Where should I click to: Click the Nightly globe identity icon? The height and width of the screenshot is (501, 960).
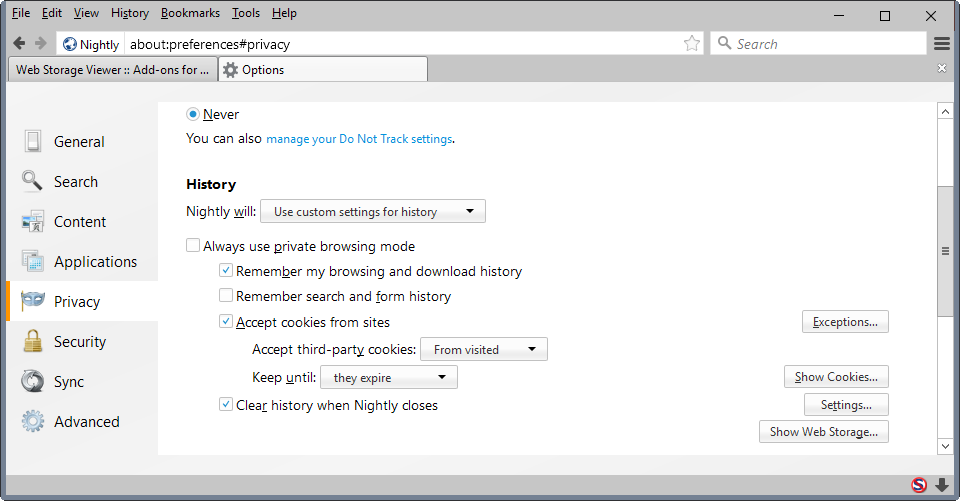click(70, 44)
